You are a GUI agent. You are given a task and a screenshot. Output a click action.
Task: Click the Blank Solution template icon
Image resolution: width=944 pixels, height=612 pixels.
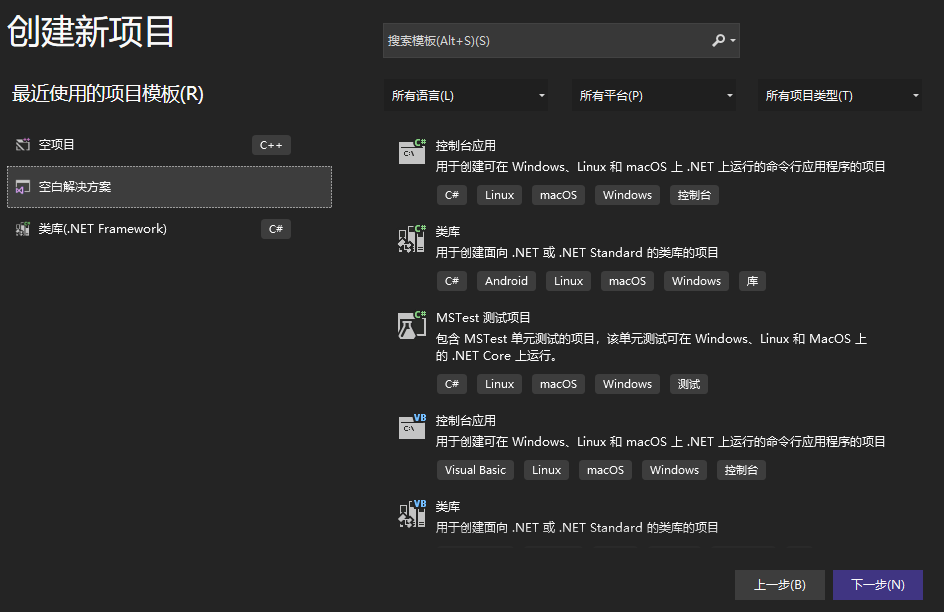(x=23, y=187)
